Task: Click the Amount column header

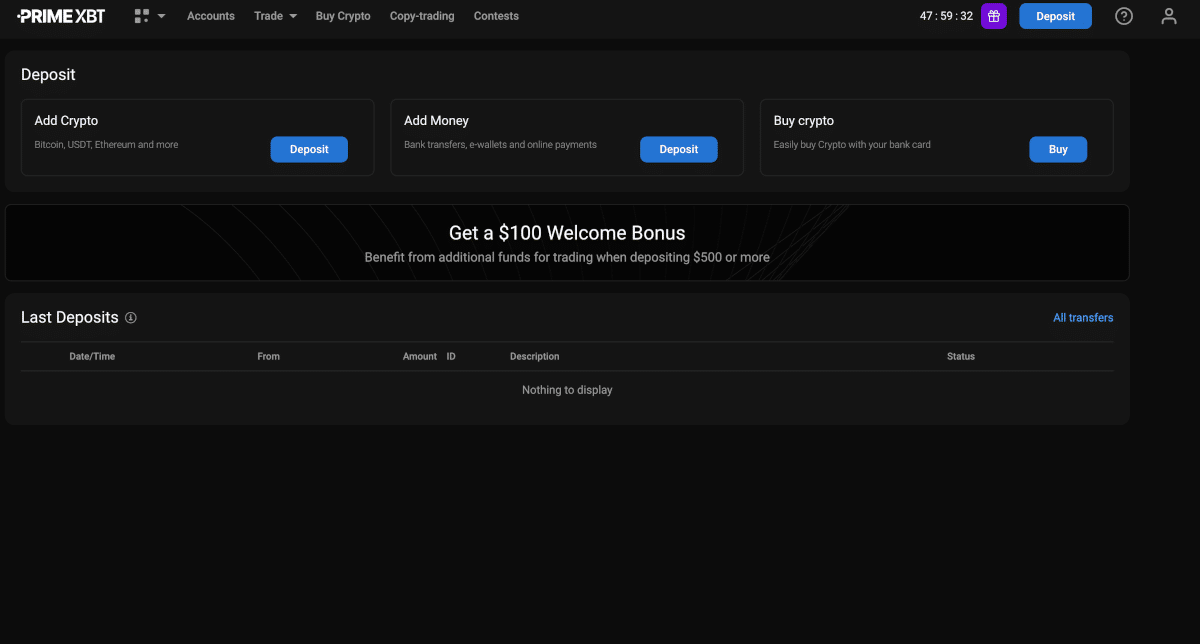Action: point(420,356)
